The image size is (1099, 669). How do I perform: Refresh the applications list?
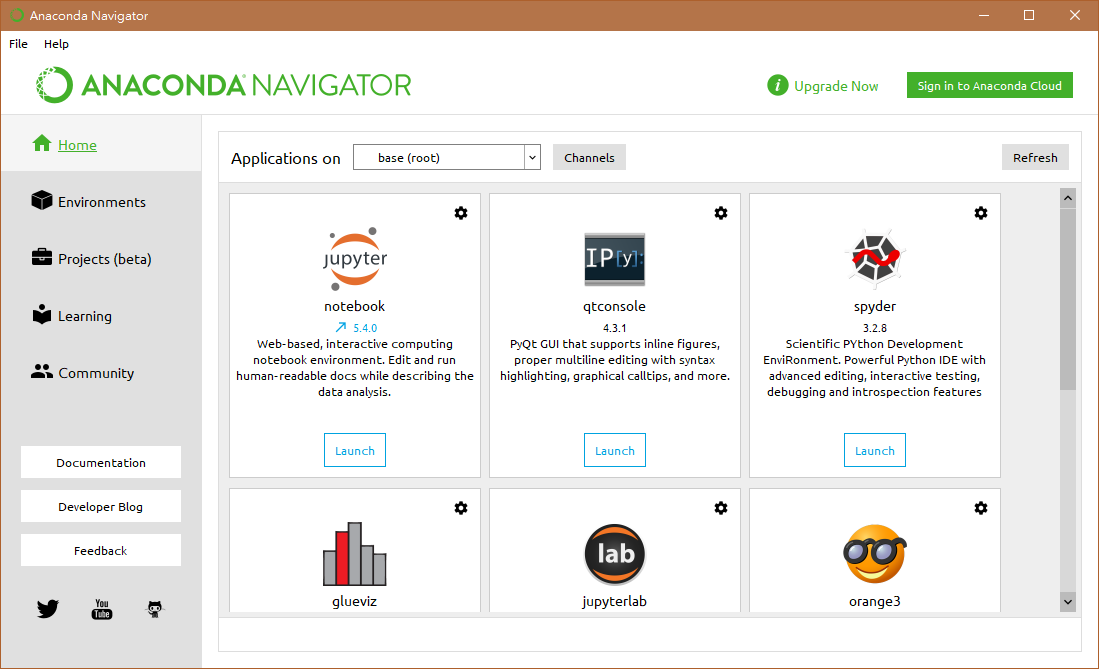(1035, 158)
